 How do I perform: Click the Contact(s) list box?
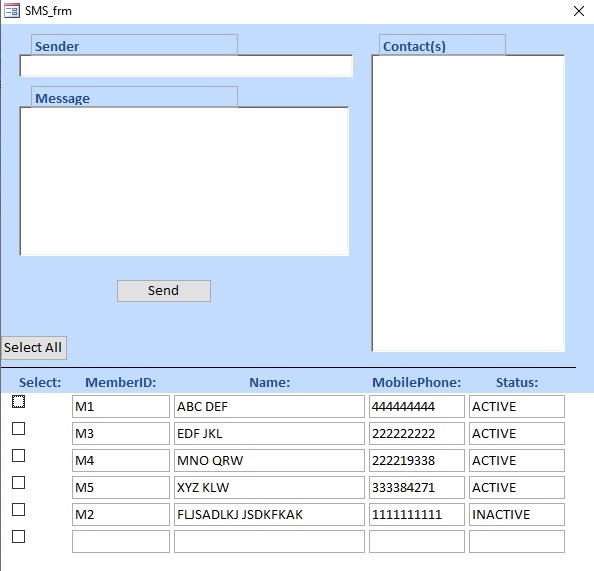click(x=468, y=203)
